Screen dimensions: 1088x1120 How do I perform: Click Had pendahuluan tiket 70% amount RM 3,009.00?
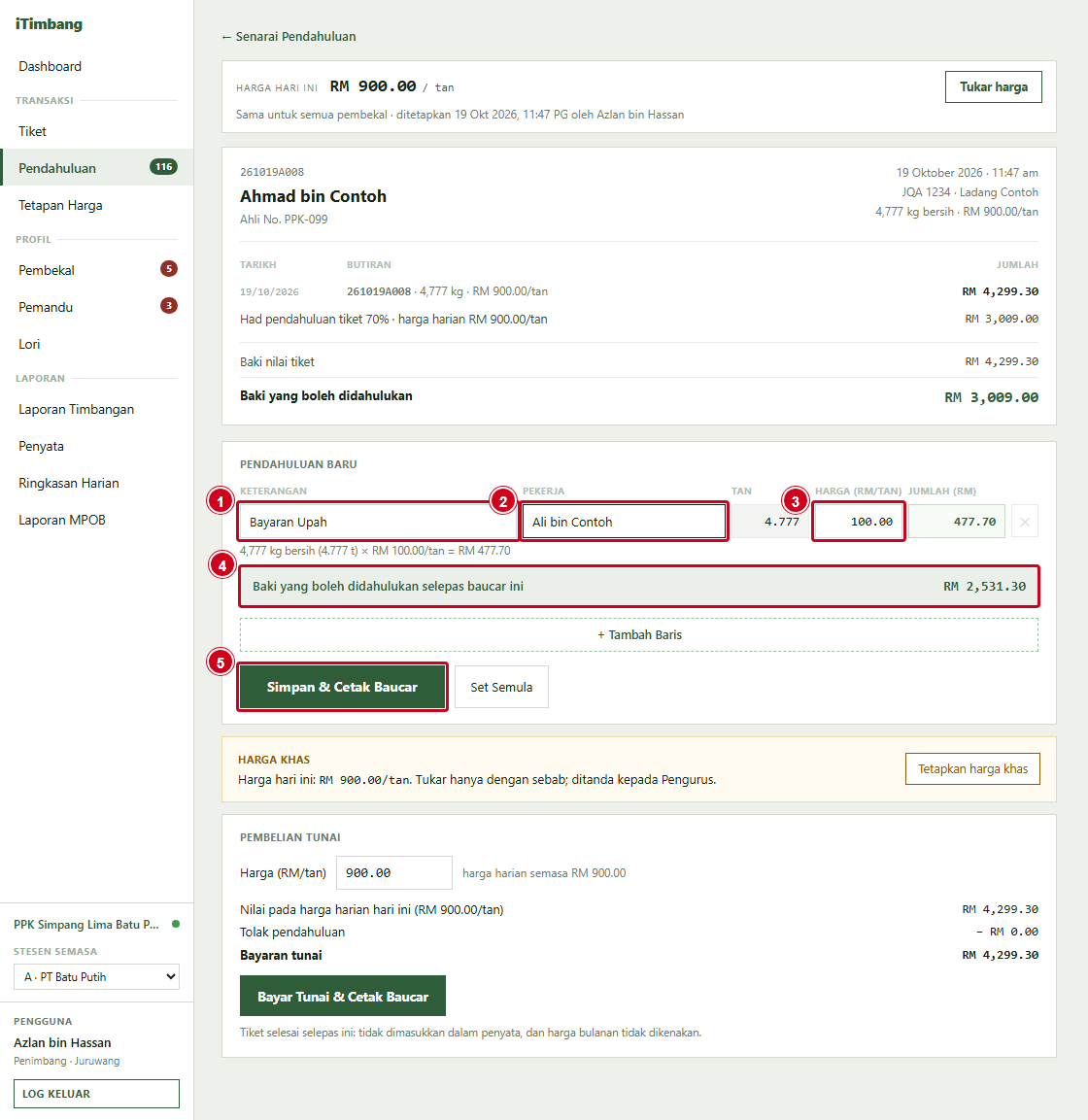tap(1002, 319)
